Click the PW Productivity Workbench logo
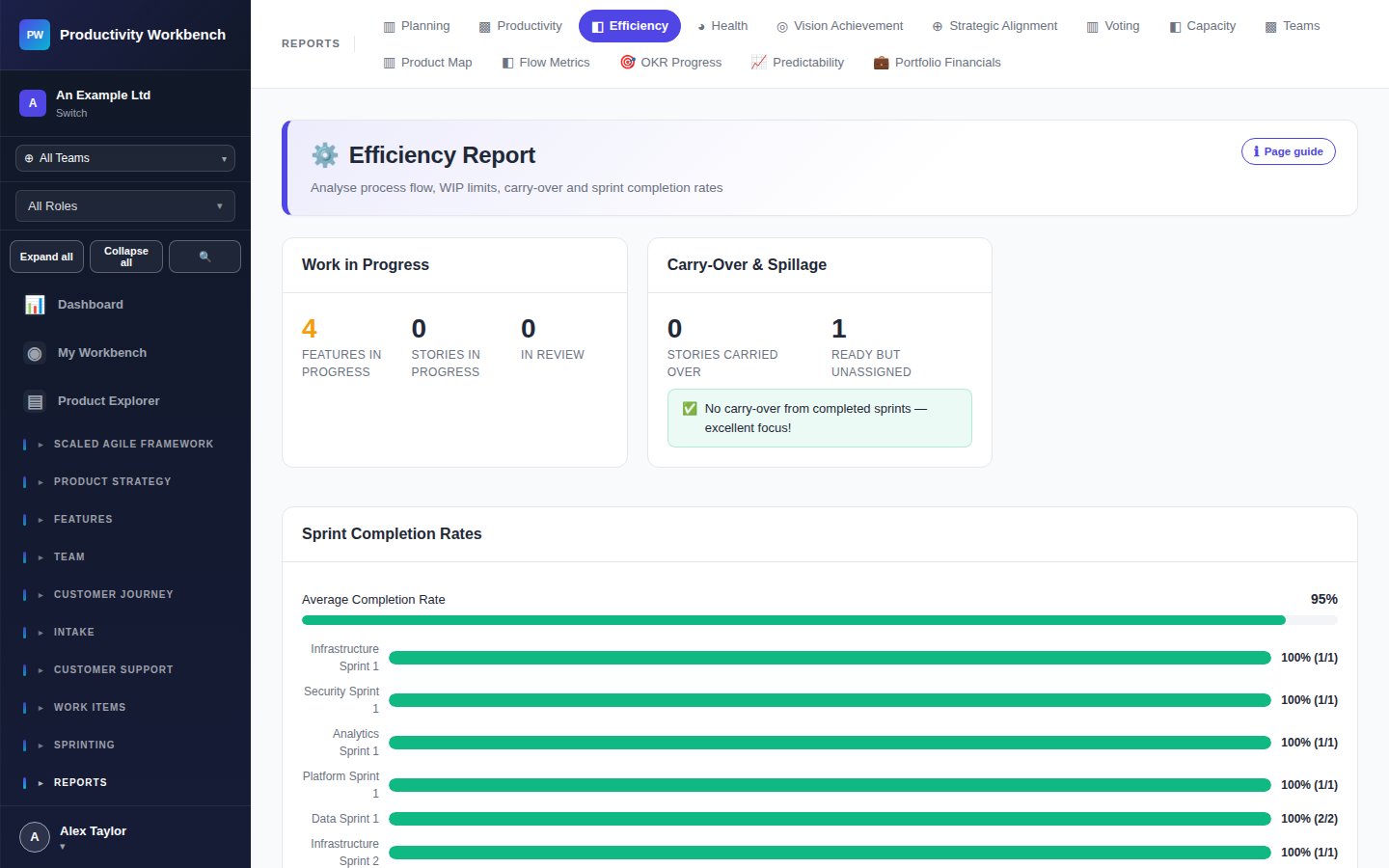This screenshot has height=868, width=1389. click(x=35, y=35)
